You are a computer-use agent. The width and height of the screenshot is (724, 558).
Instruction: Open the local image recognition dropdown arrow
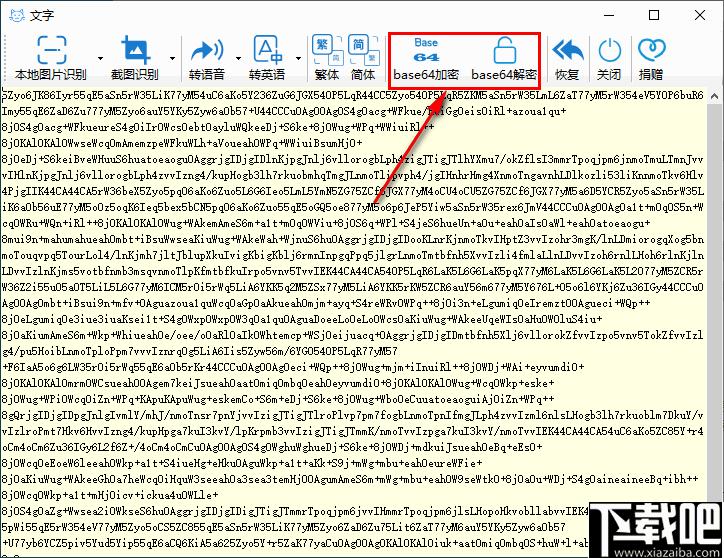(100, 58)
